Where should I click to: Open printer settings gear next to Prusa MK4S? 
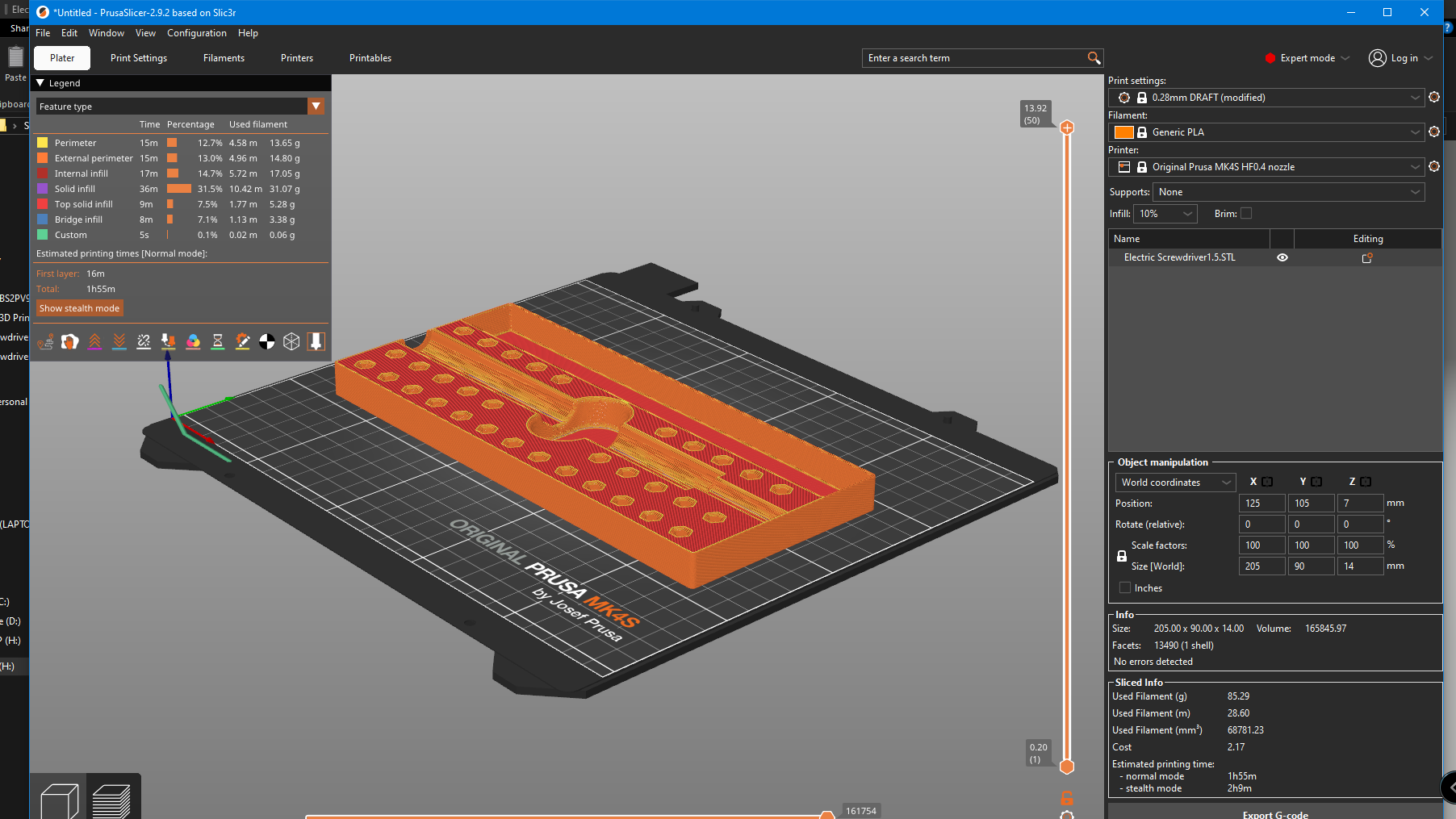click(1434, 166)
